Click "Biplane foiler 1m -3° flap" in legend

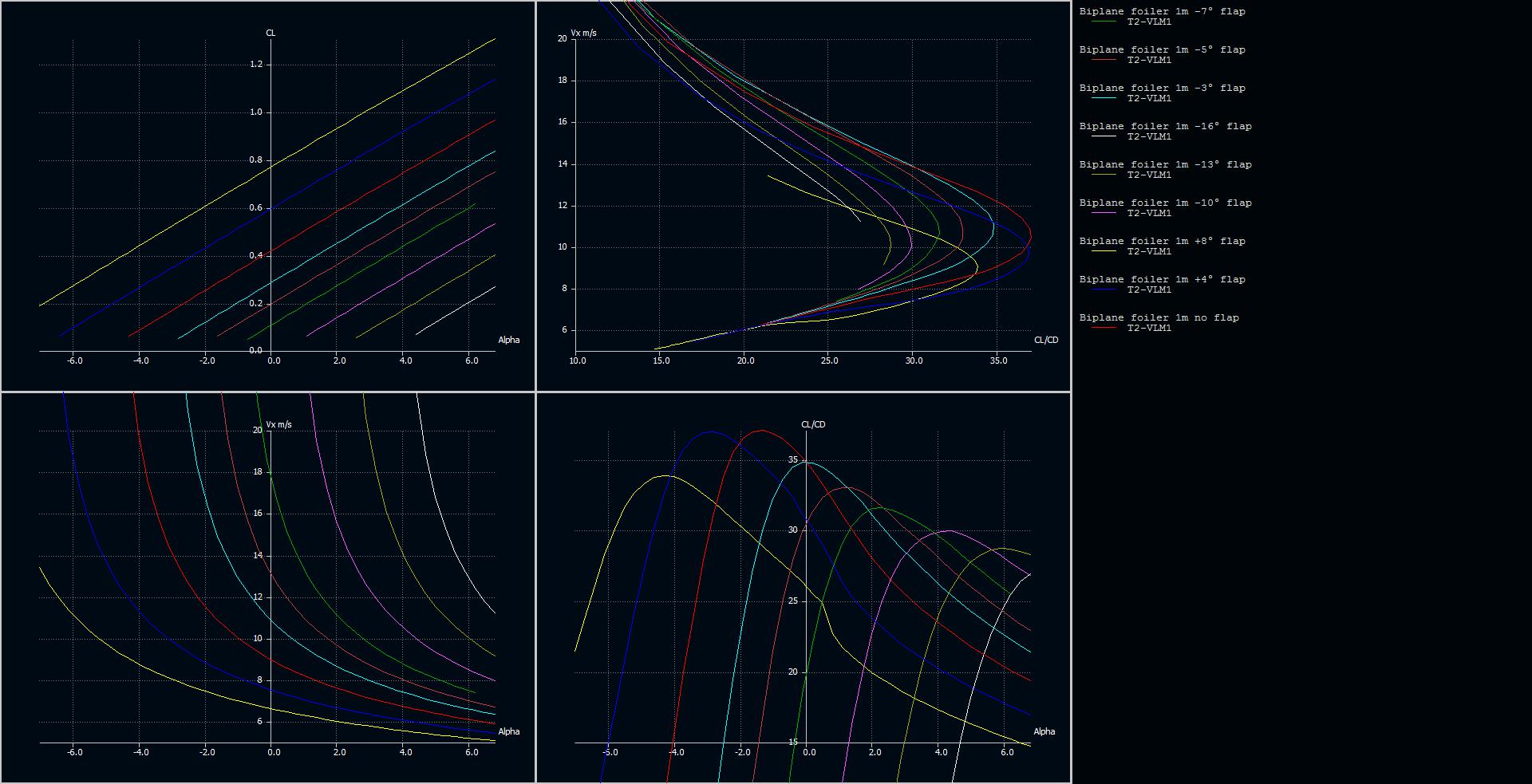tap(1162, 89)
